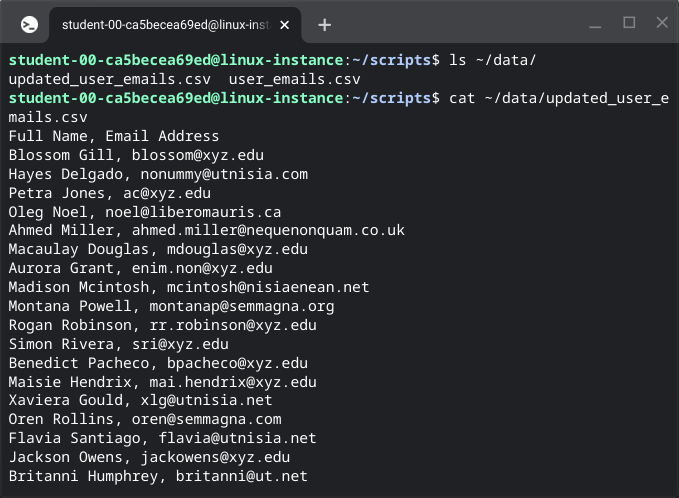Image resolution: width=679 pixels, height=498 pixels.
Task: Click the 'Xaviera Gould, xlg@utnisia.net' line
Action: pos(140,400)
